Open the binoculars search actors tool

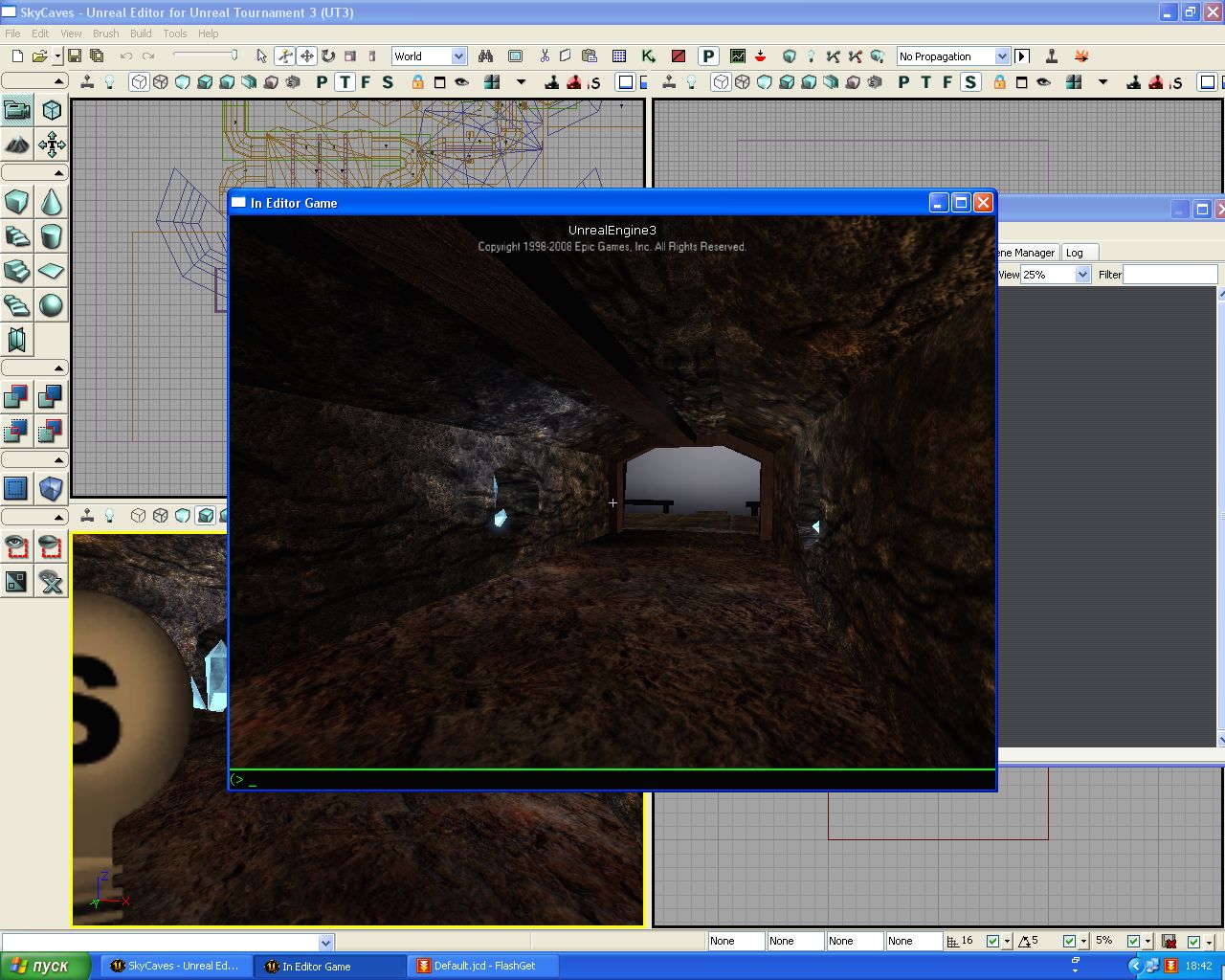click(x=485, y=56)
